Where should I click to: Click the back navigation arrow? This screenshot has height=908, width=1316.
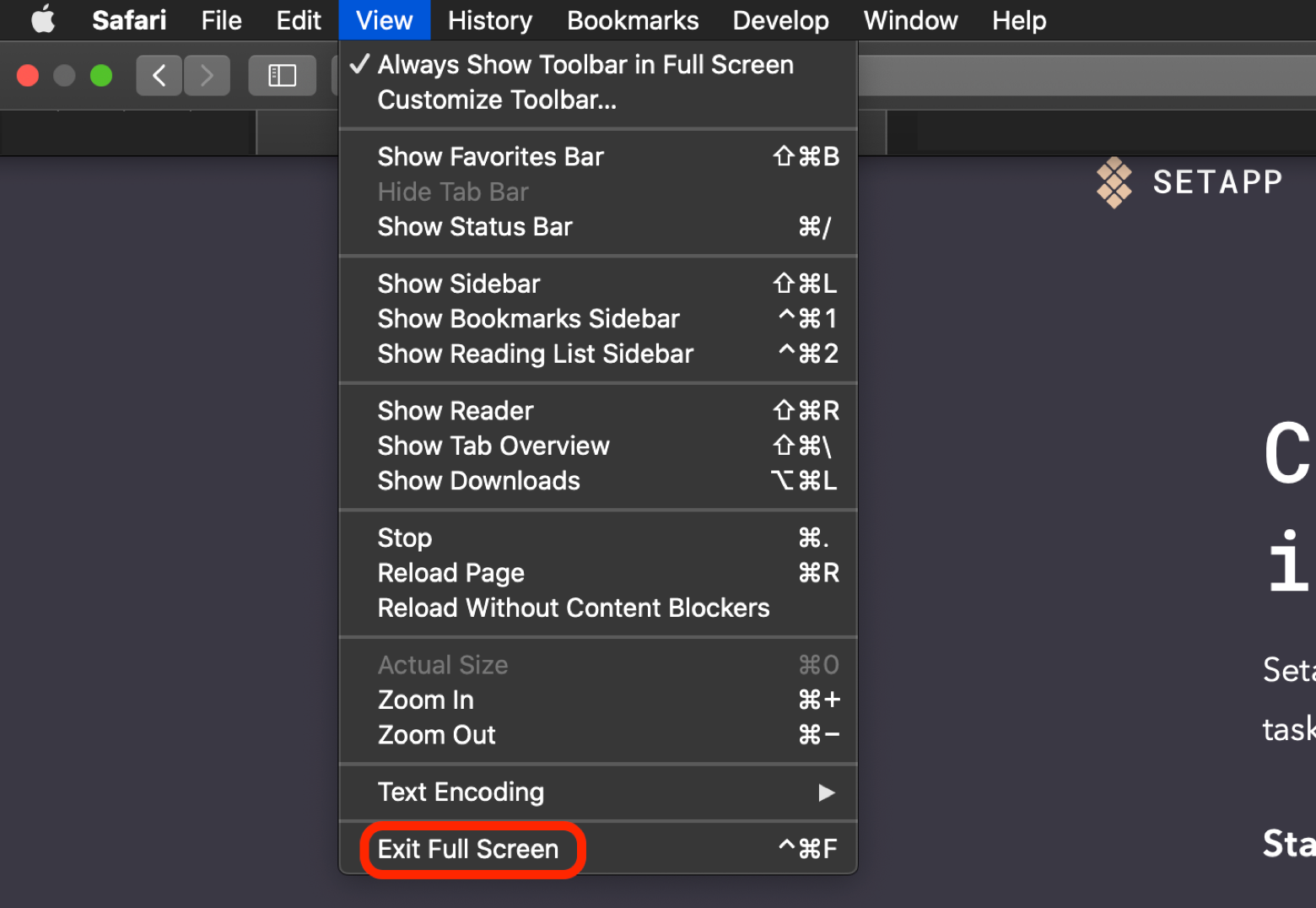(x=159, y=75)
